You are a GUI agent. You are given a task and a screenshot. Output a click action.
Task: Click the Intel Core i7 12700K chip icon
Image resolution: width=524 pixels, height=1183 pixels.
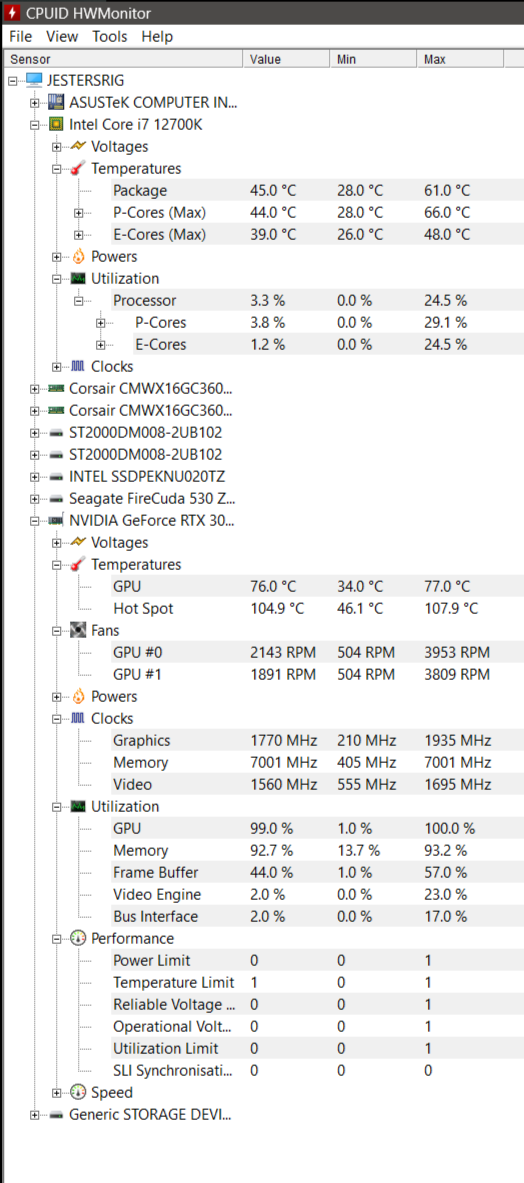56,124
